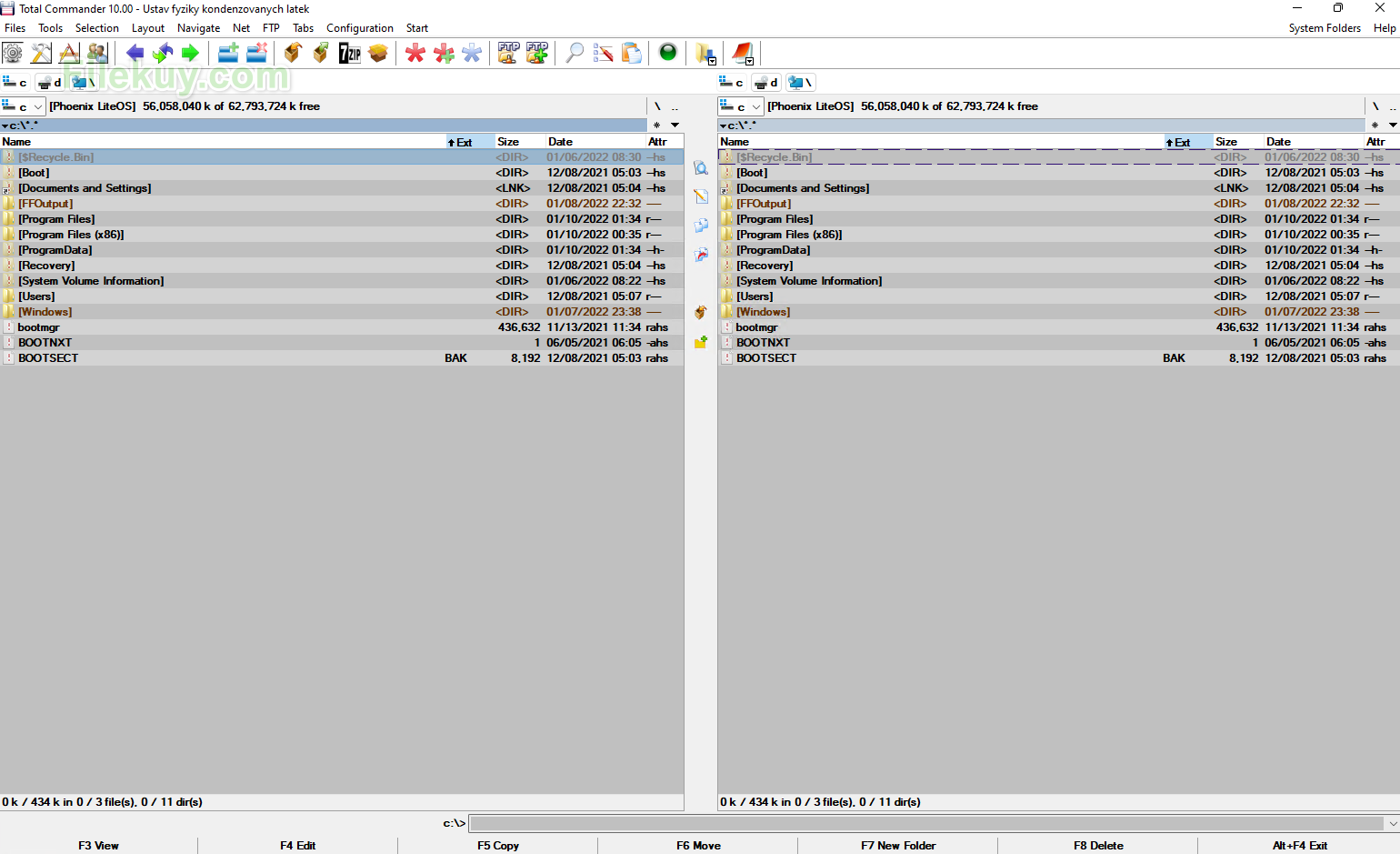Open the folder with blue arrow dropdown icon

706,54
